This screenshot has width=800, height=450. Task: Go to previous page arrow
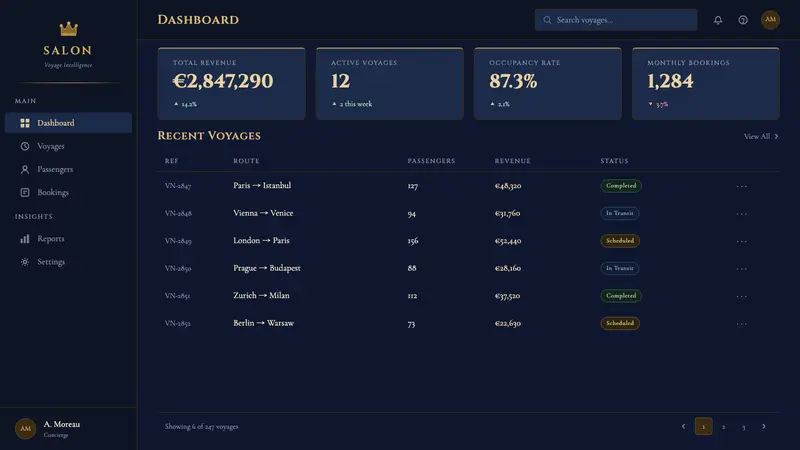pos(683,427)
